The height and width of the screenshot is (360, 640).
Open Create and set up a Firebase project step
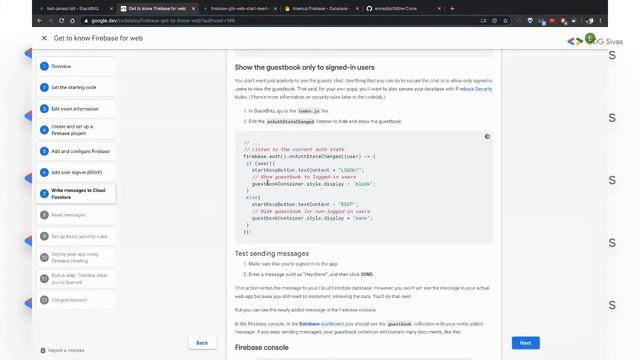76,130
